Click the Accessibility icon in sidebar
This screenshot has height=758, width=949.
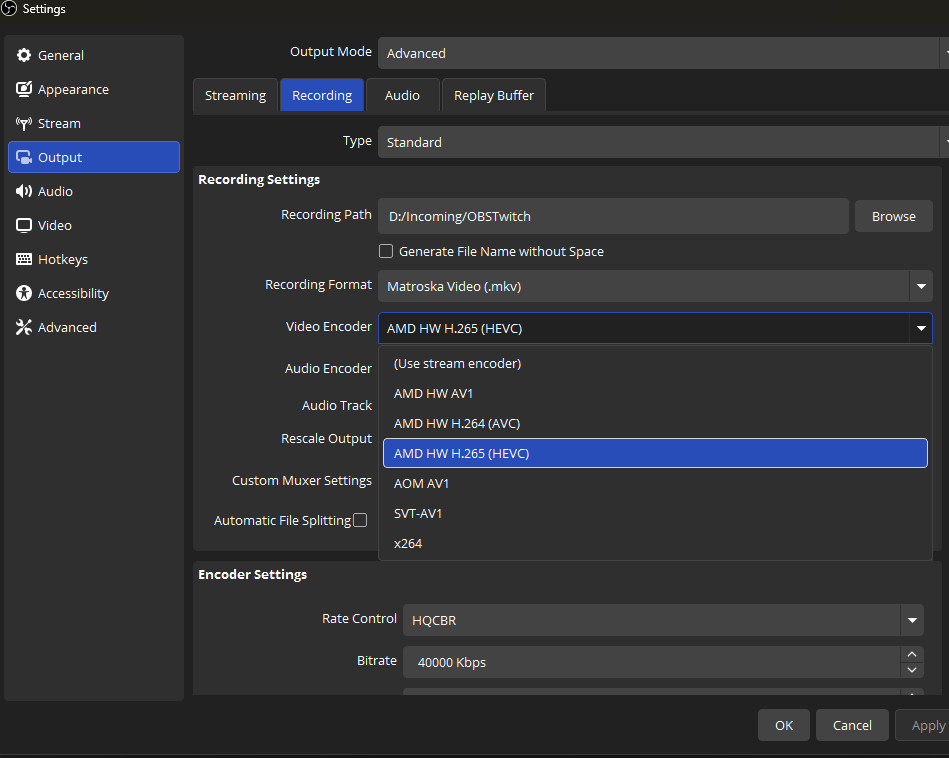pos(24,294)
